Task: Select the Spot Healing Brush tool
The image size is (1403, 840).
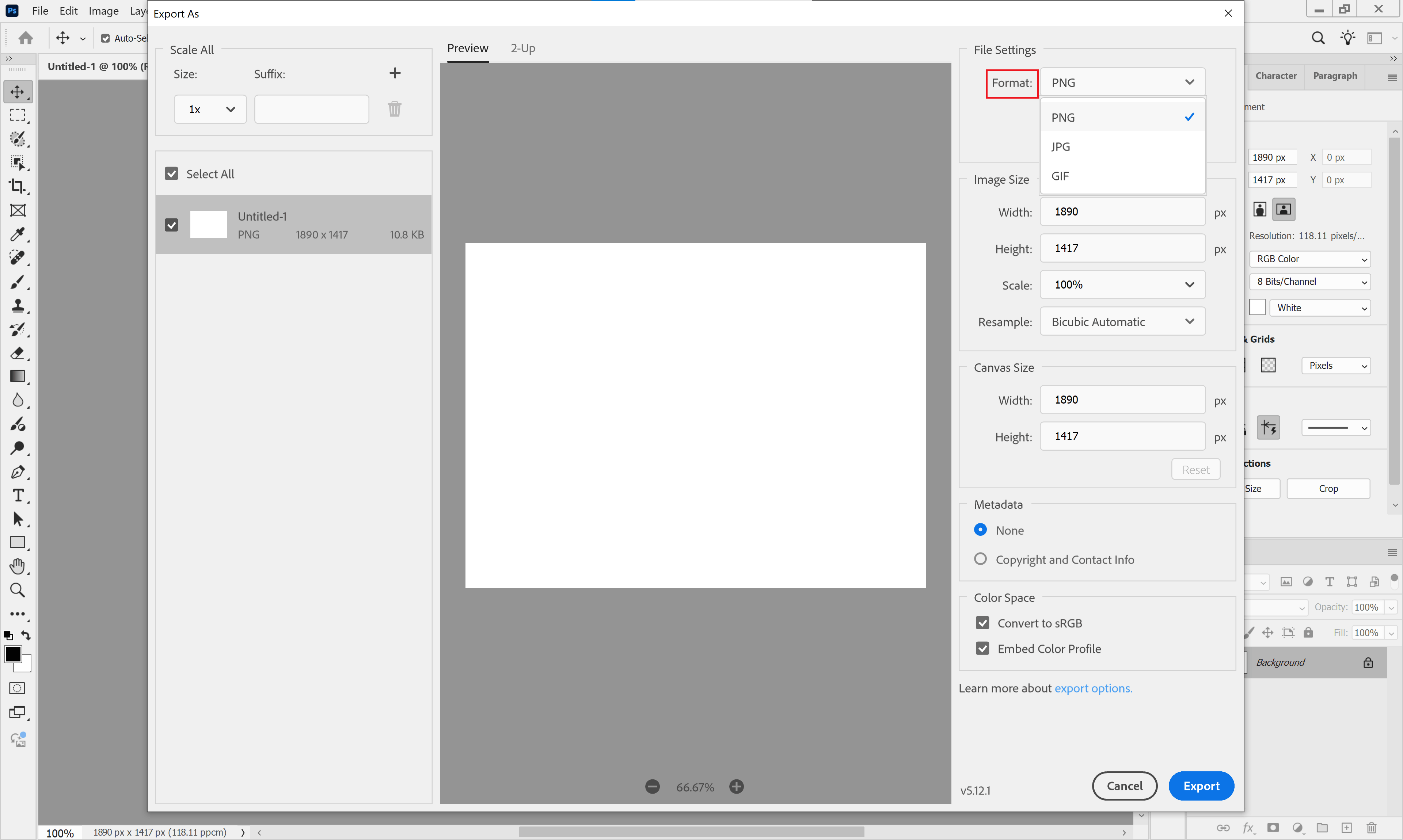Action: [x=18, y=257]
